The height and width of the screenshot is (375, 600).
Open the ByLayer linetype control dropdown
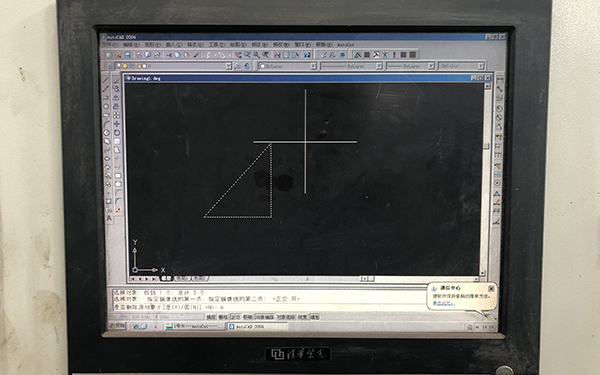tap(378, 66)
